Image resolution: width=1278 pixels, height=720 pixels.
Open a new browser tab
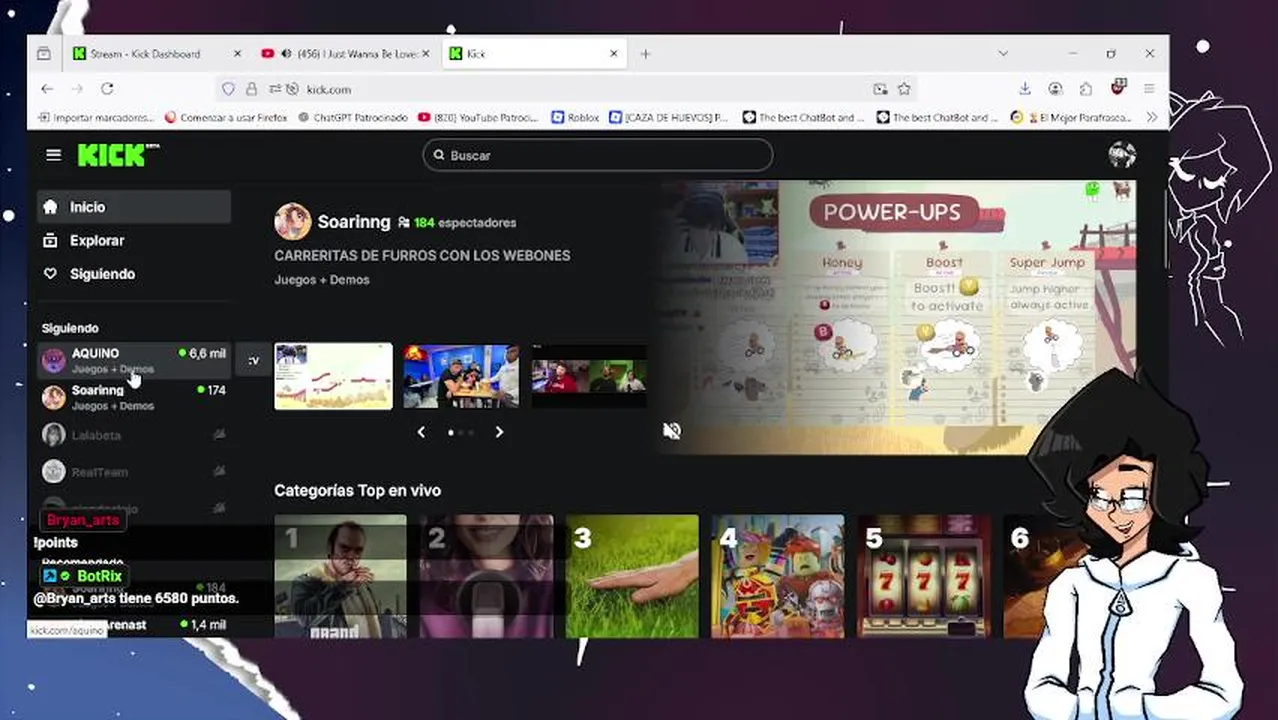pyautogui.click(x=645, y=54)
